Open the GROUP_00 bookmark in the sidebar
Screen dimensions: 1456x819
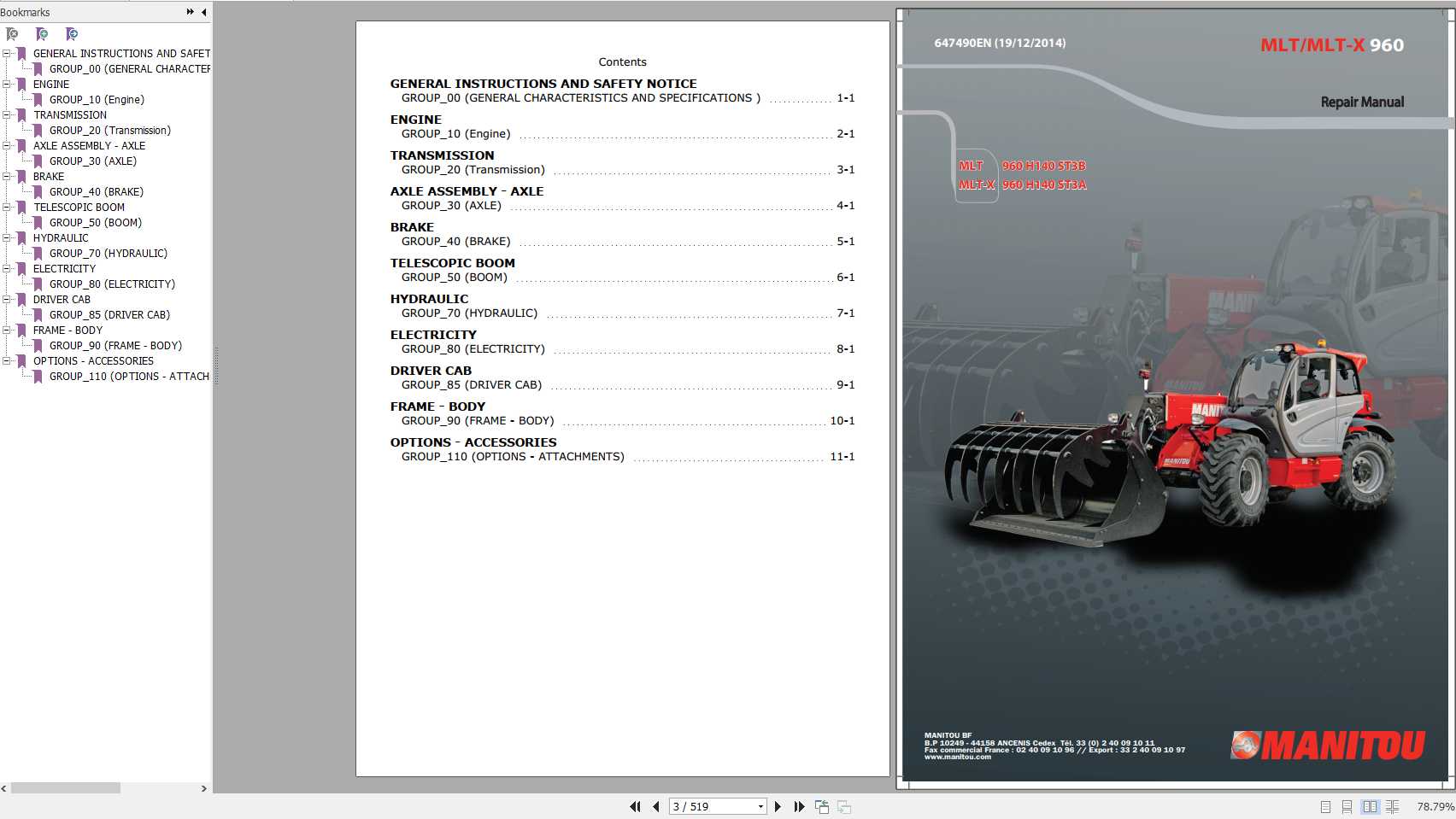(129, 69)
